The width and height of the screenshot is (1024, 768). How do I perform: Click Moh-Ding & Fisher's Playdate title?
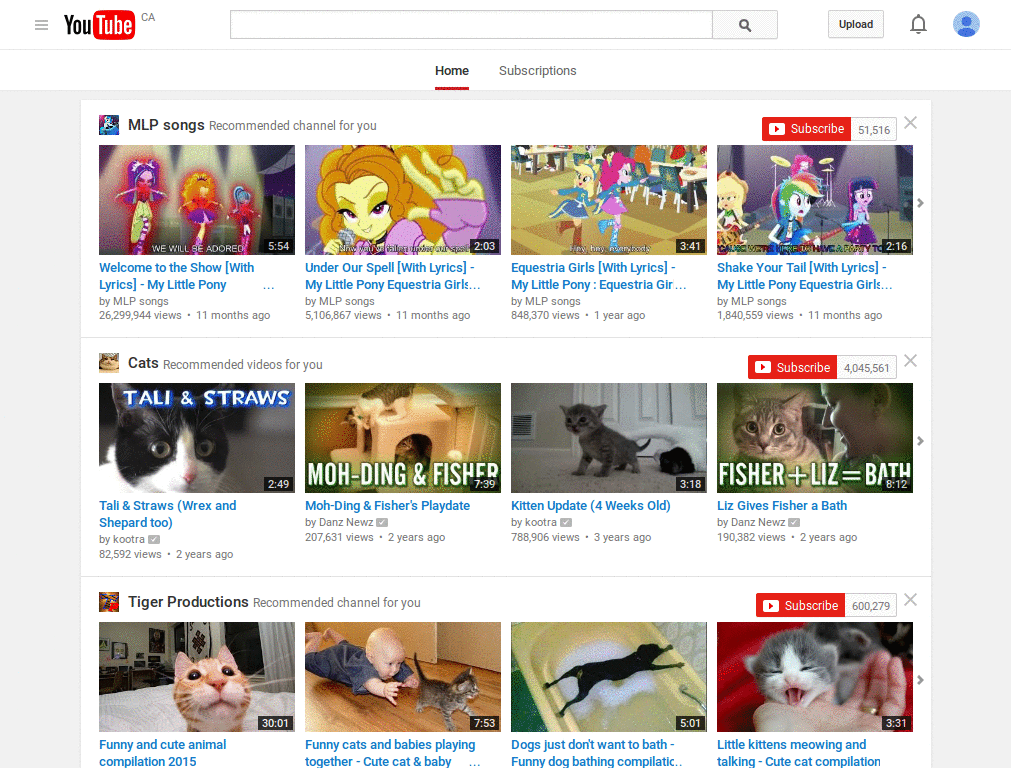(387, 505)
